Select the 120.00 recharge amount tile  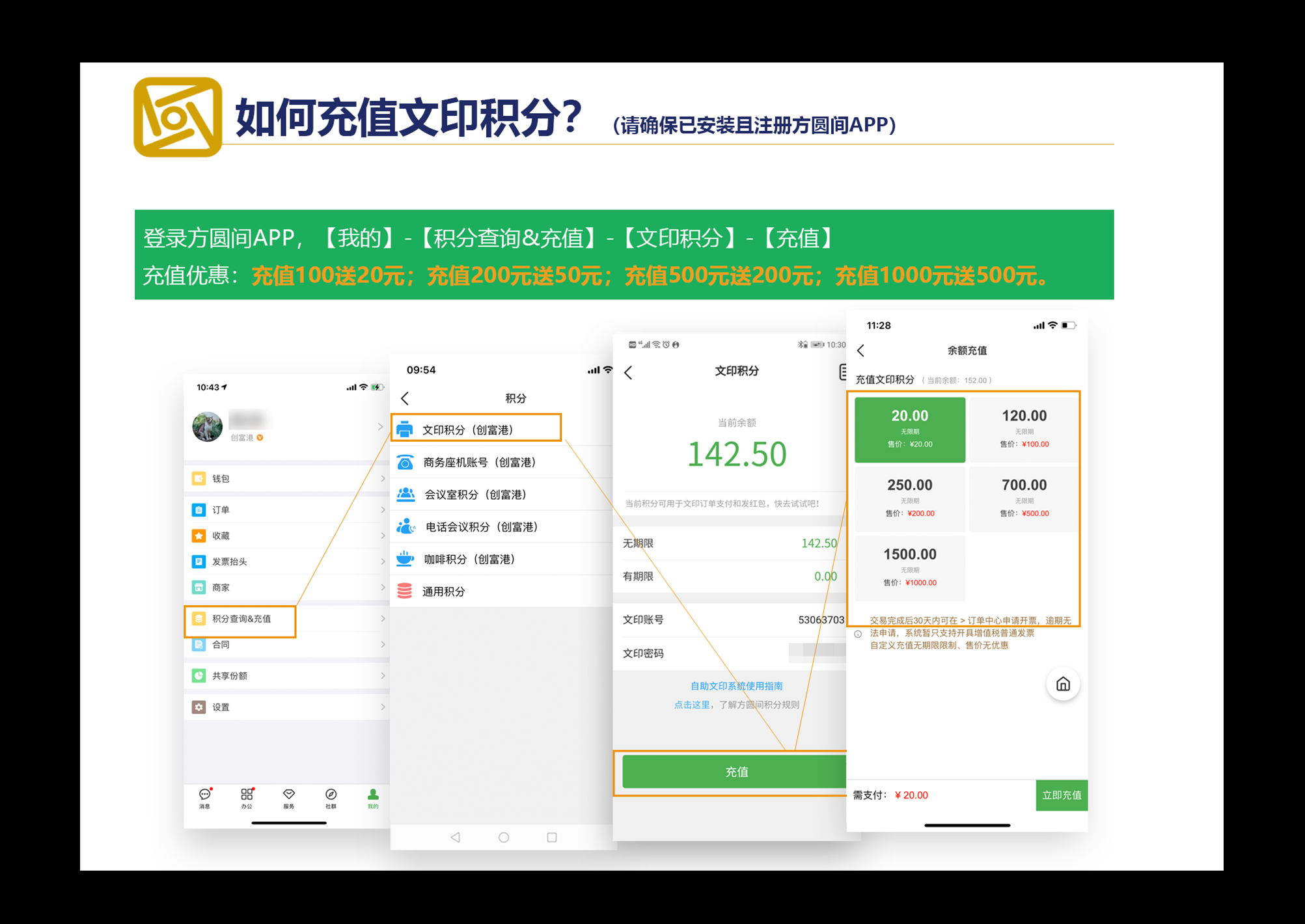pos(1024,429)
